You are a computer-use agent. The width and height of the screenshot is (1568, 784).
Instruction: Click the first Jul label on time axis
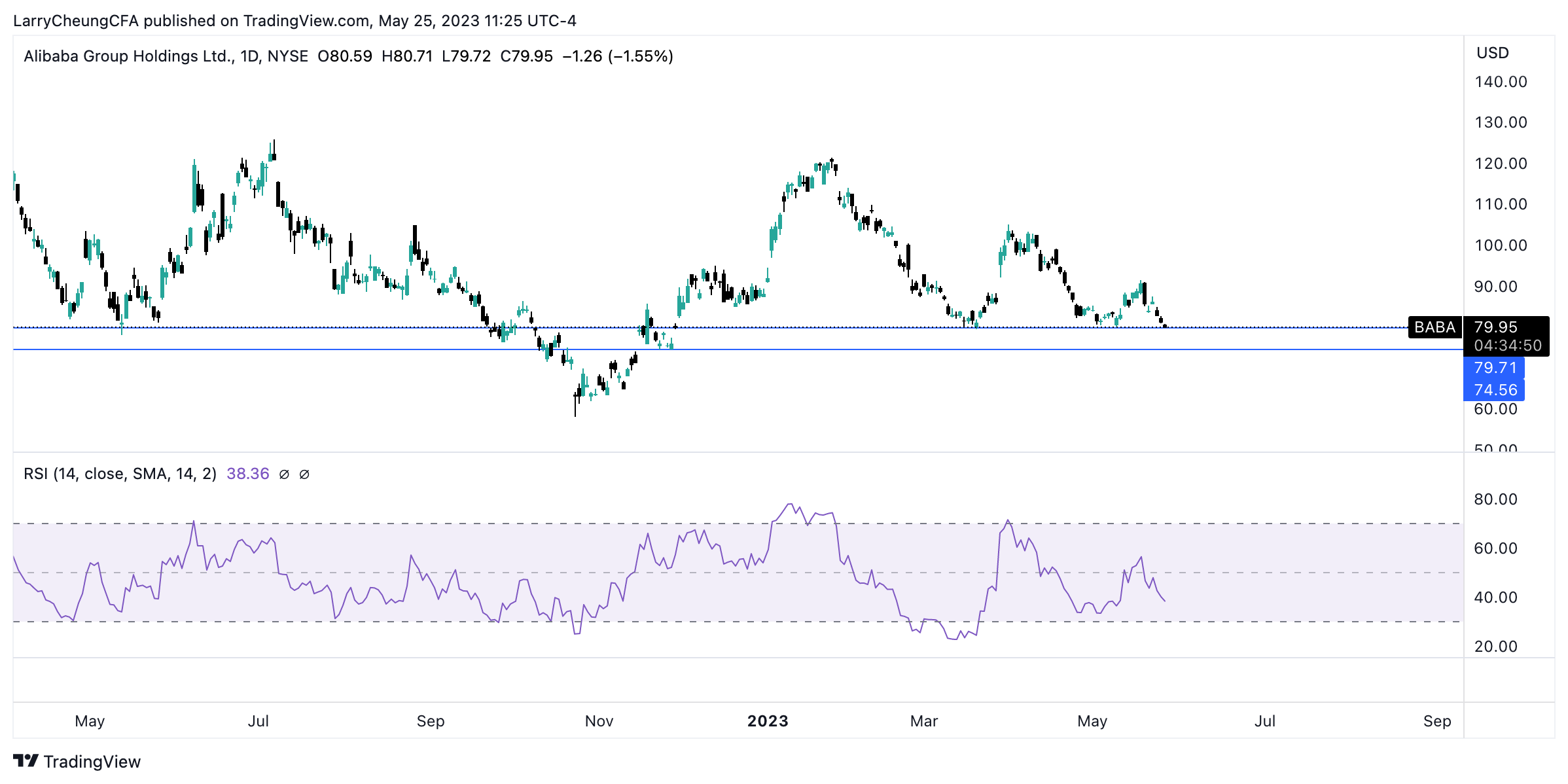click(x=258, y=721)
